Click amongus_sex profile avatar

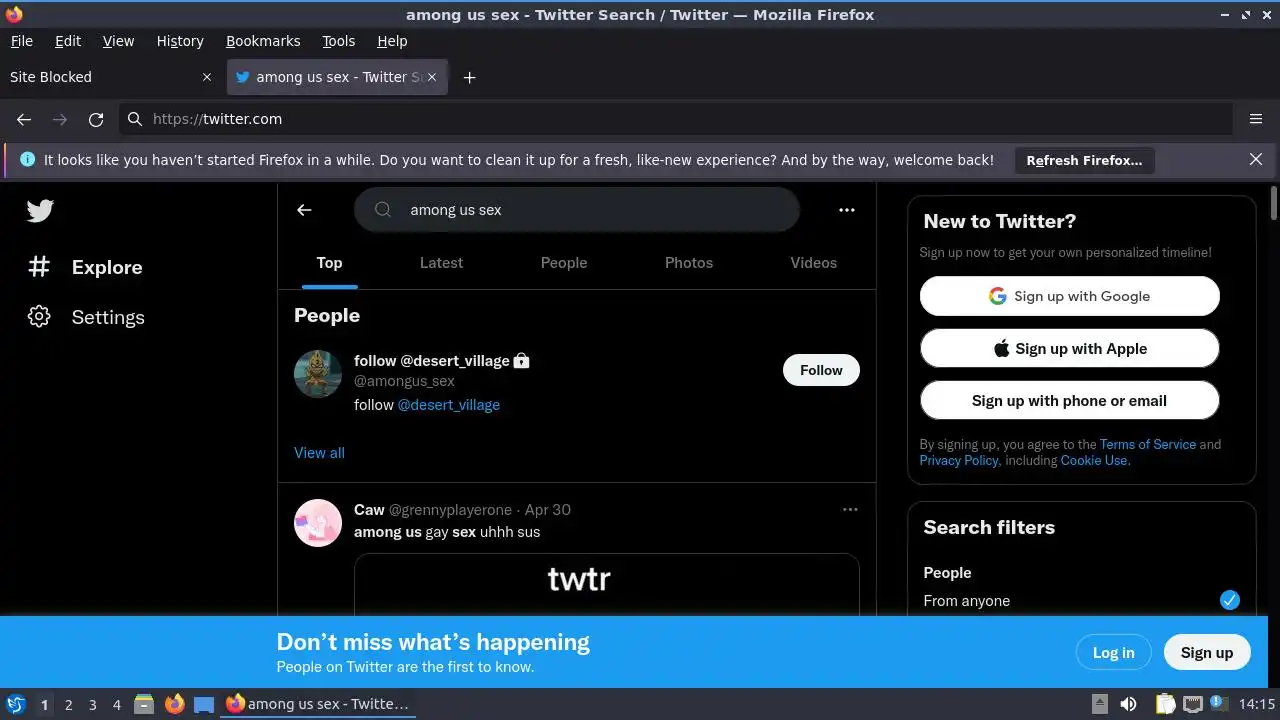318,374
